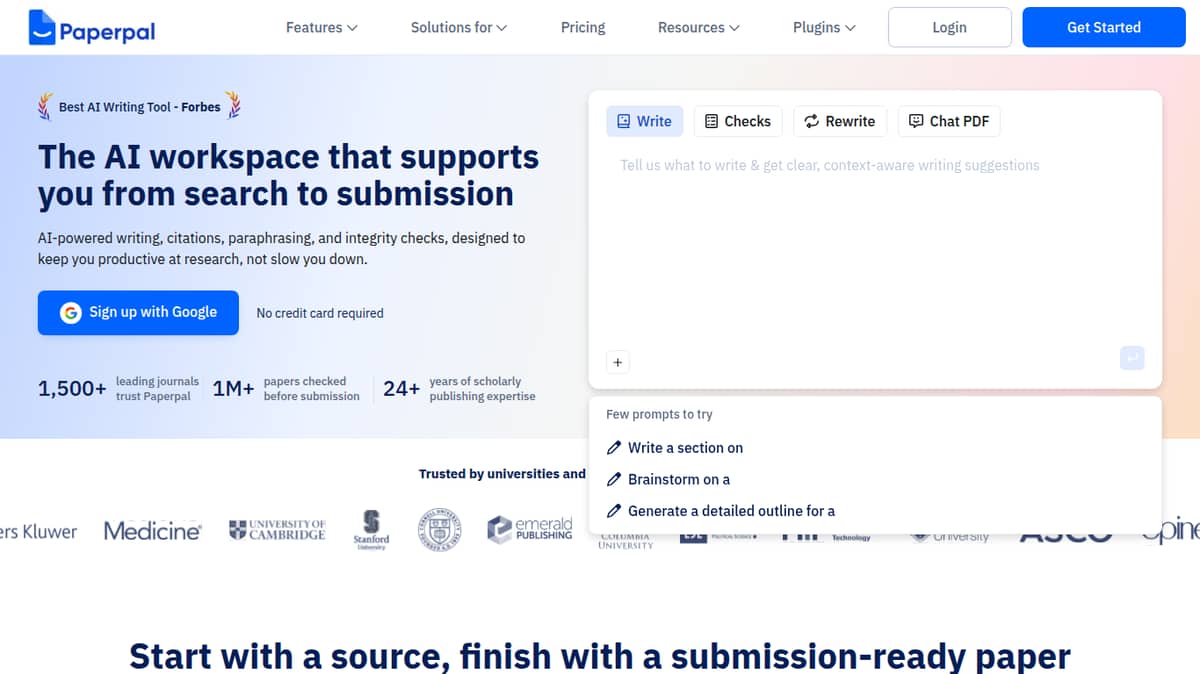Switch to the Rewrite tab
The image size is (1200, 674).
(x=840, y=121)
